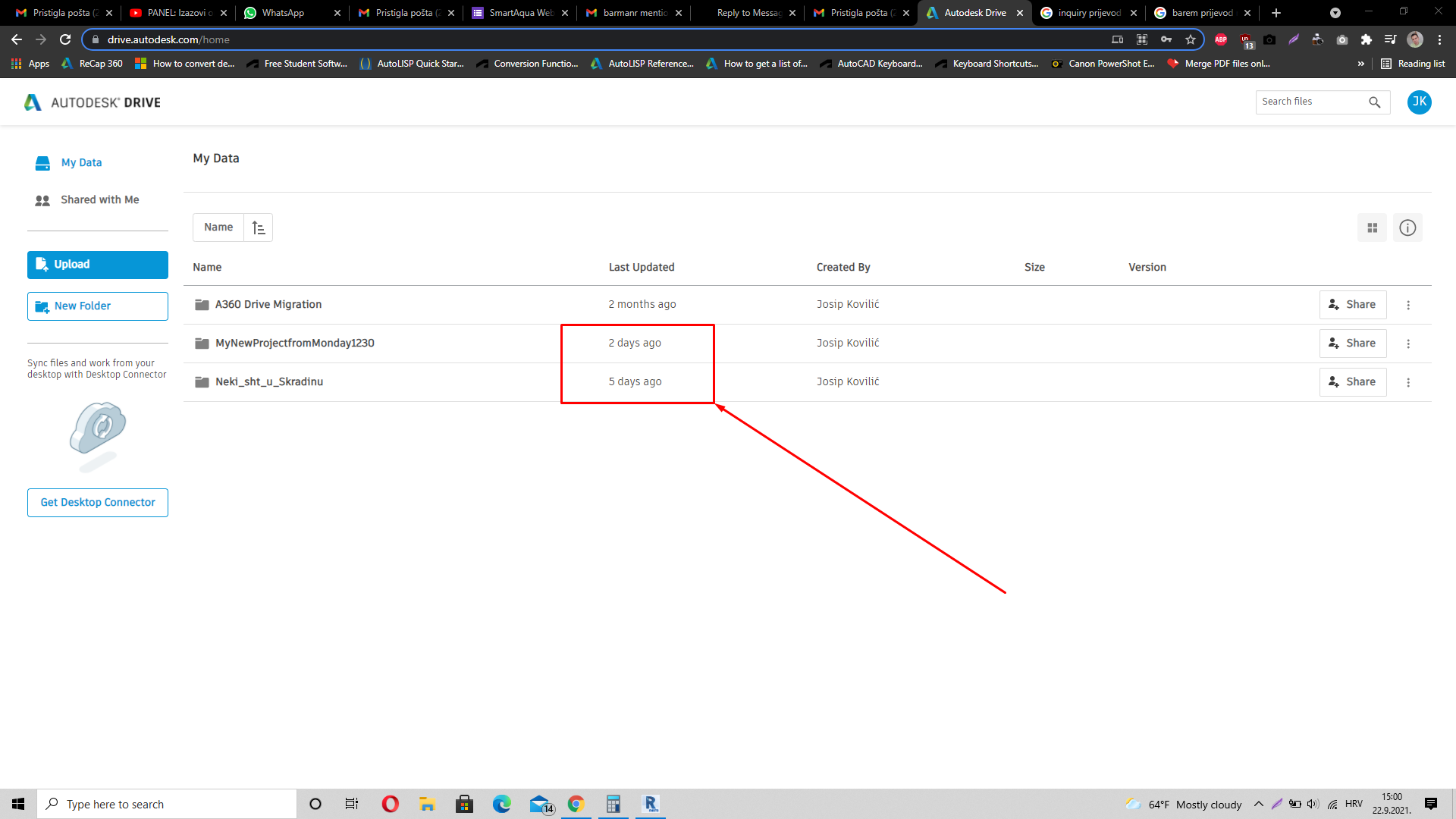Share the Neki_sht_u_Skradinu folder
Image resolution: width=1456 pixels, height=819 pixels.
click(x=1353, y=381)
